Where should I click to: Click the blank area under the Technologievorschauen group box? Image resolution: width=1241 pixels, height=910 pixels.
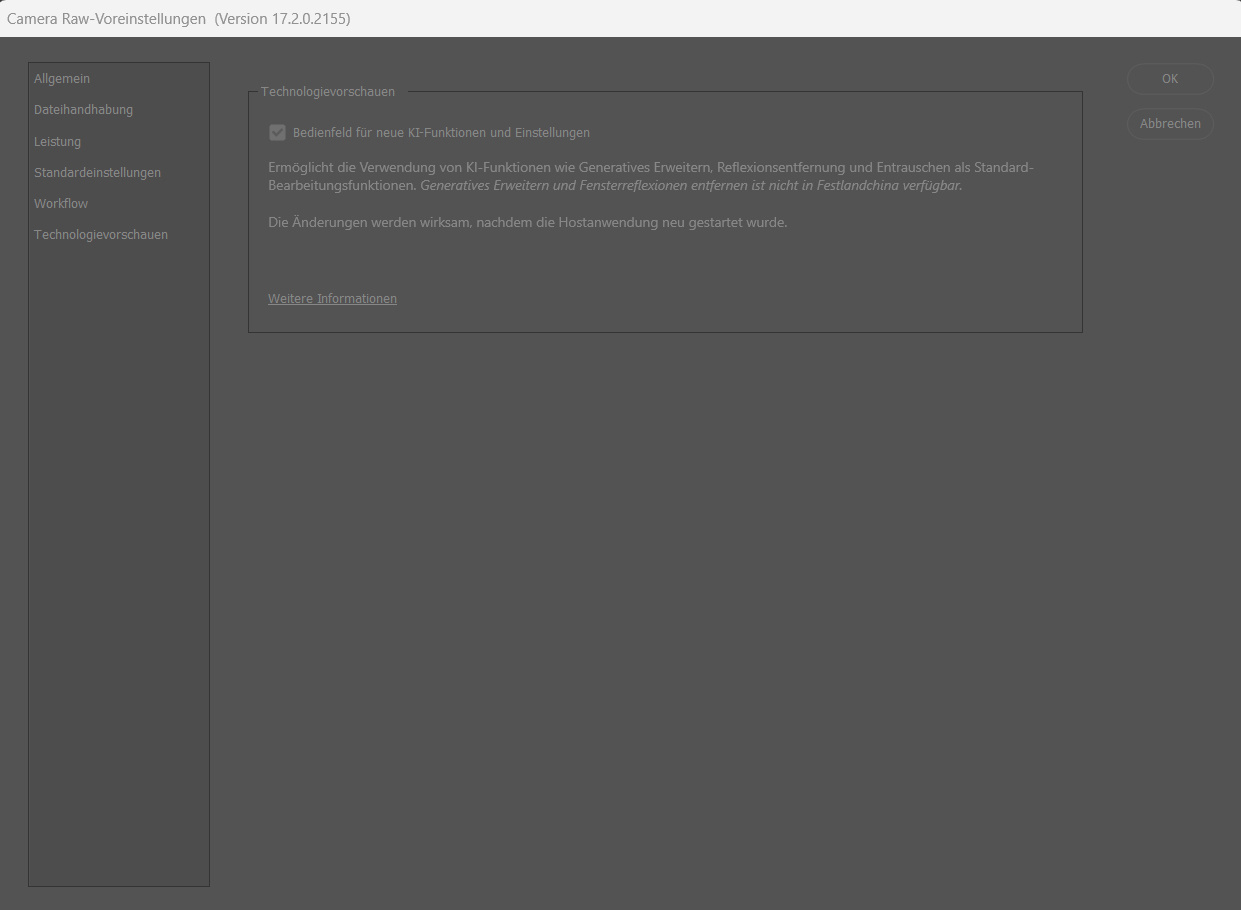point(665,600)
